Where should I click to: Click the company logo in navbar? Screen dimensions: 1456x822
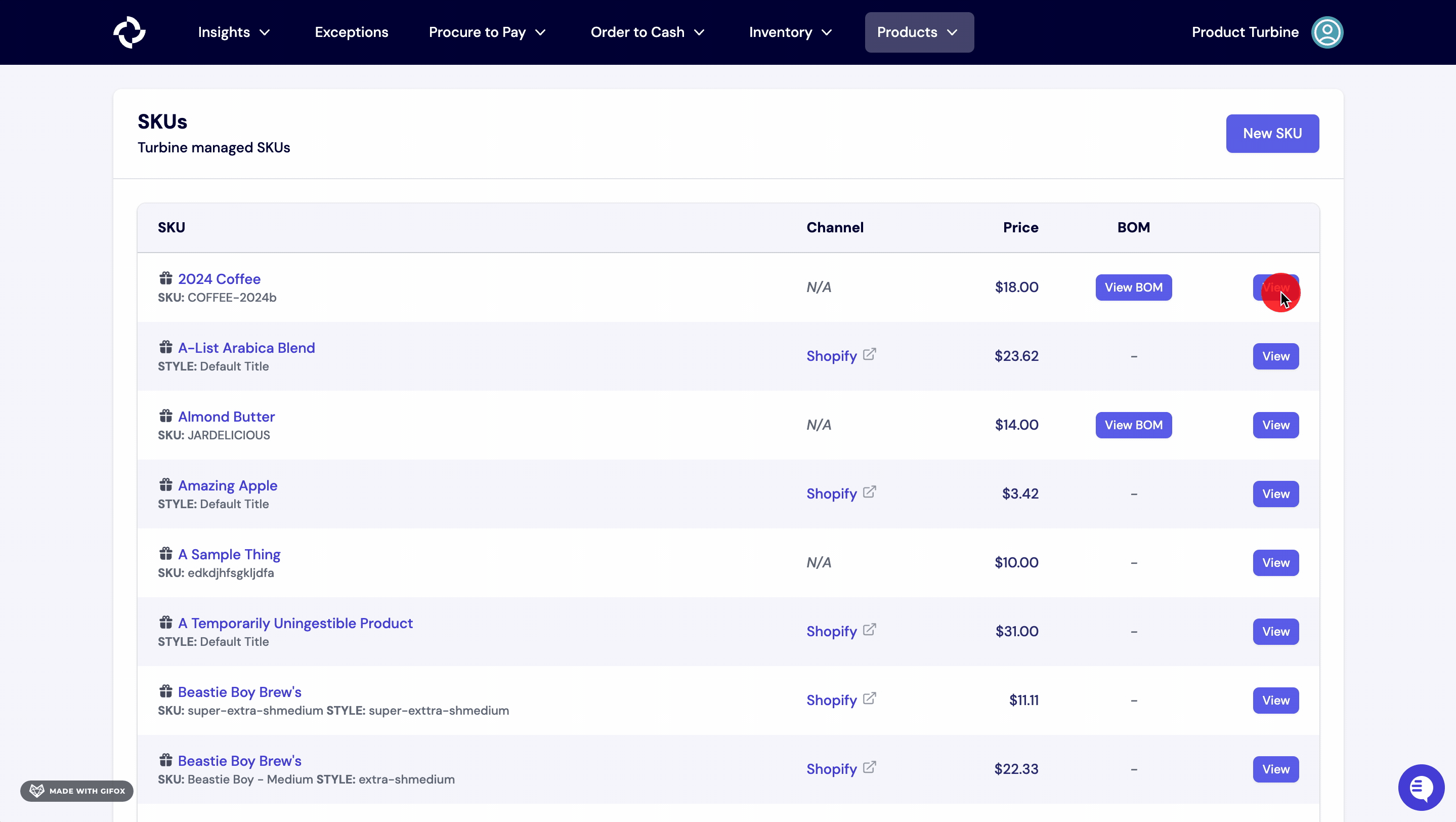(130, 32)
